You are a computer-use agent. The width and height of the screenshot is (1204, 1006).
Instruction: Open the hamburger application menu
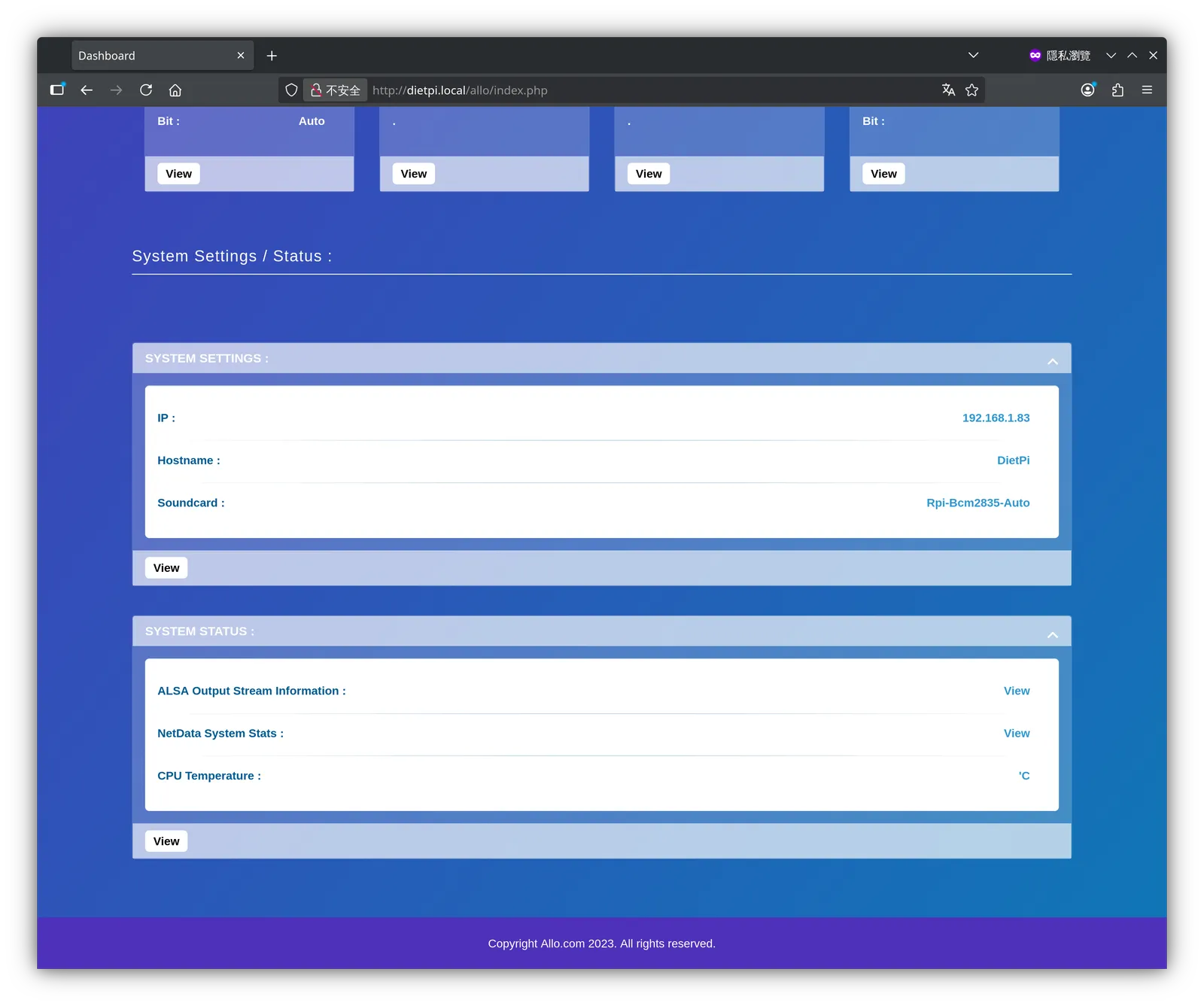(x=1147, y=90)
